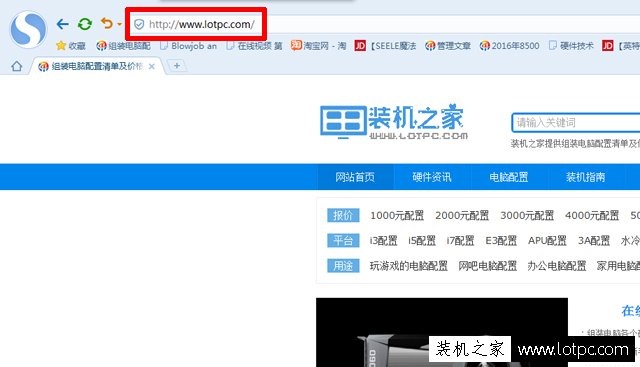Open the 2000元配置 link
Image resolution: width=640 pixels, height=367 pixels.
[462, 215]
